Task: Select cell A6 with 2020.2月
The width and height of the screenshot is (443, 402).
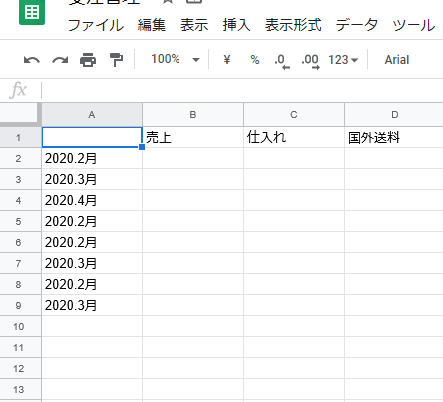Action: [x=92, y=242]
